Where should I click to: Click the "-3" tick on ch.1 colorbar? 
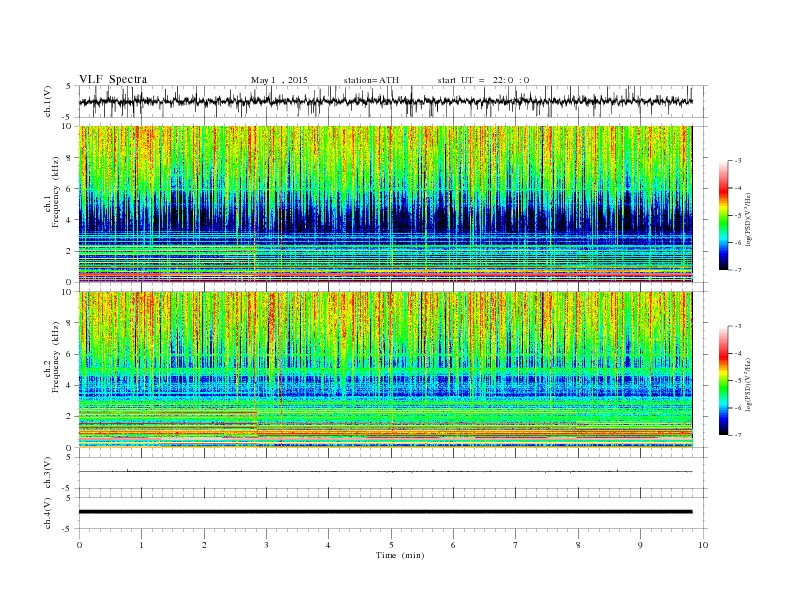737,161
